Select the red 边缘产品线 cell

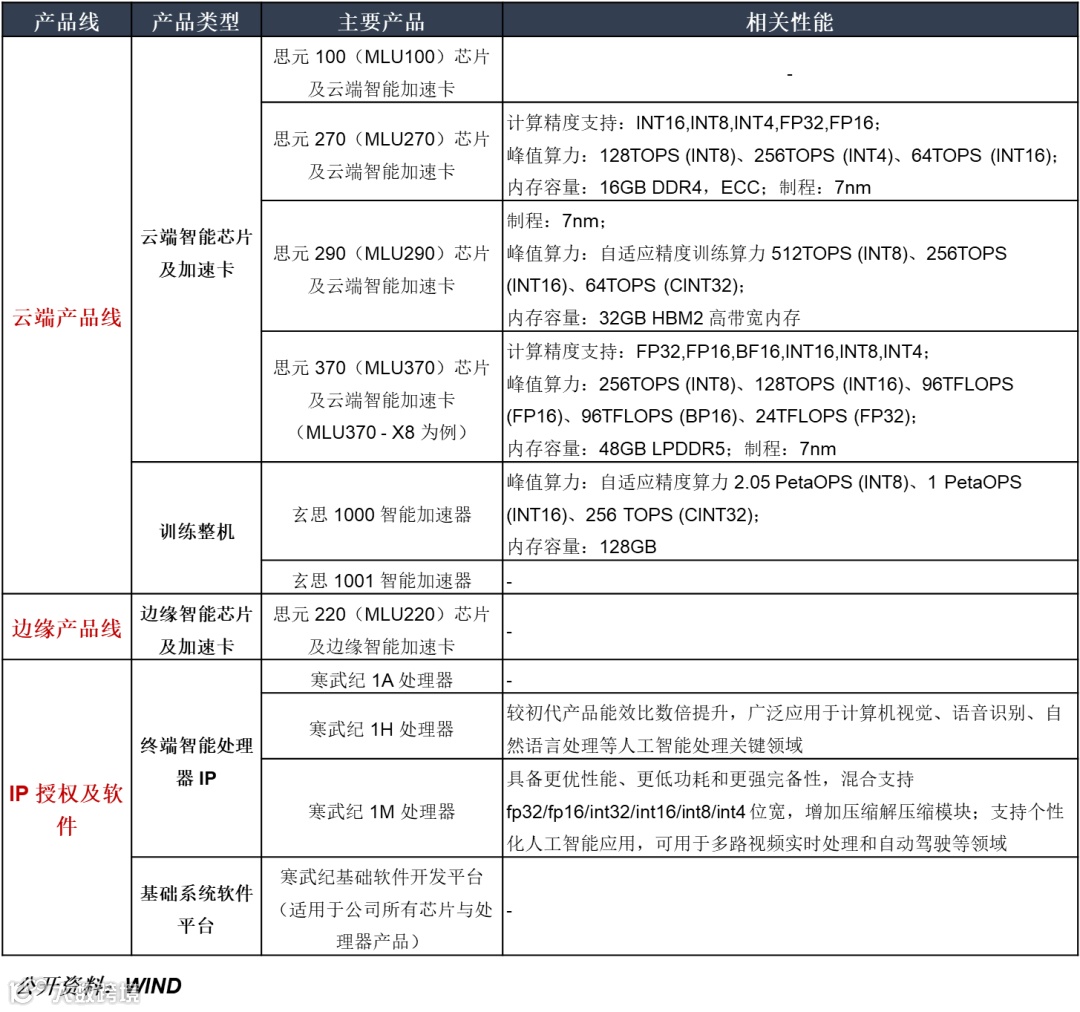67,627
